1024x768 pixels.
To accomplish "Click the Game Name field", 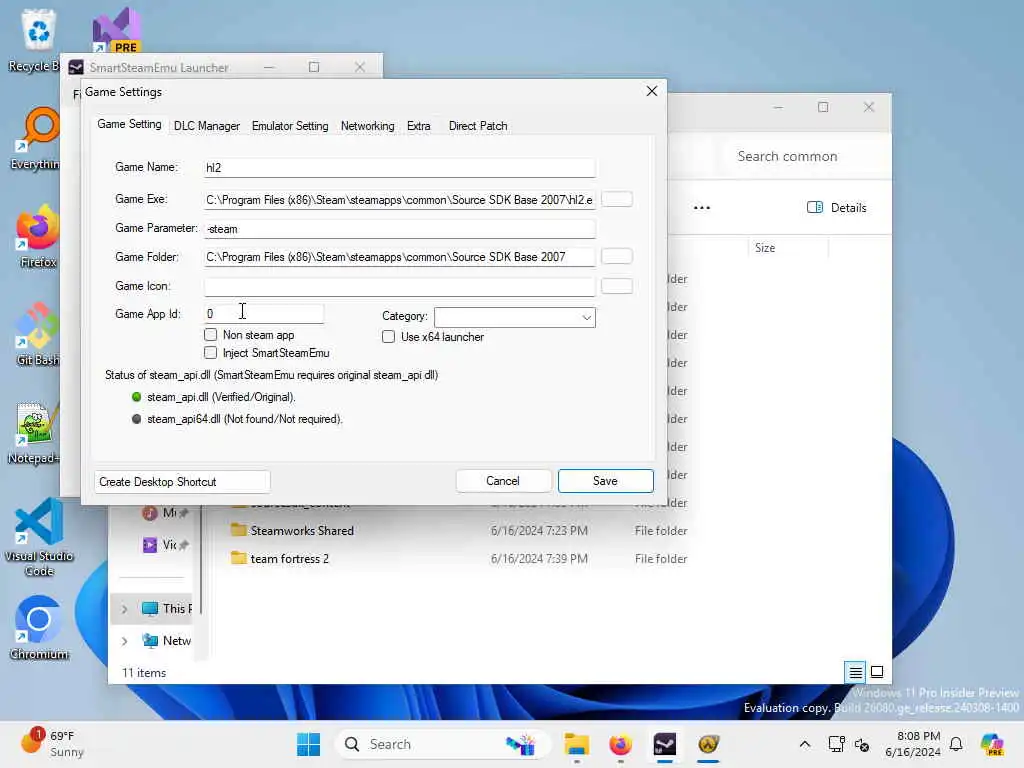I will (x=400, y=168).
